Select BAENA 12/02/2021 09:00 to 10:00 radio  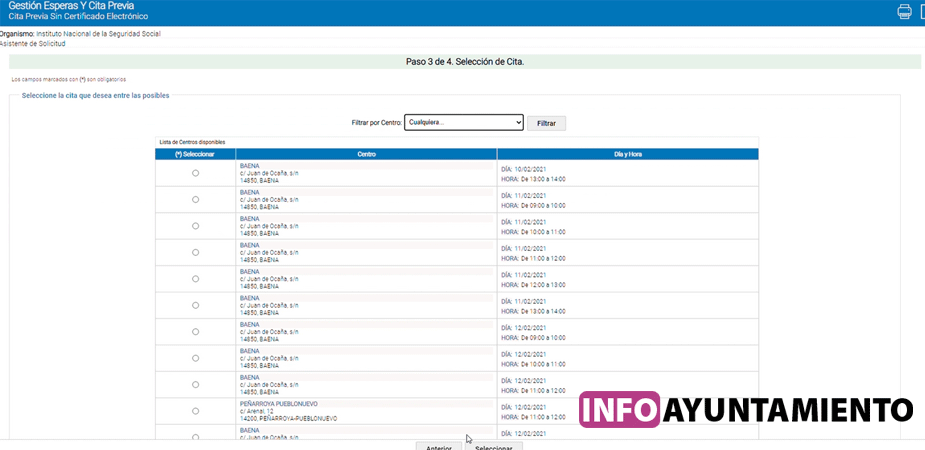195,331
